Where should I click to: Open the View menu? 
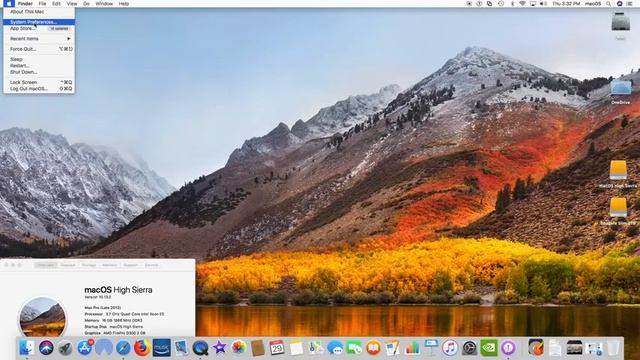click(72, 4)
